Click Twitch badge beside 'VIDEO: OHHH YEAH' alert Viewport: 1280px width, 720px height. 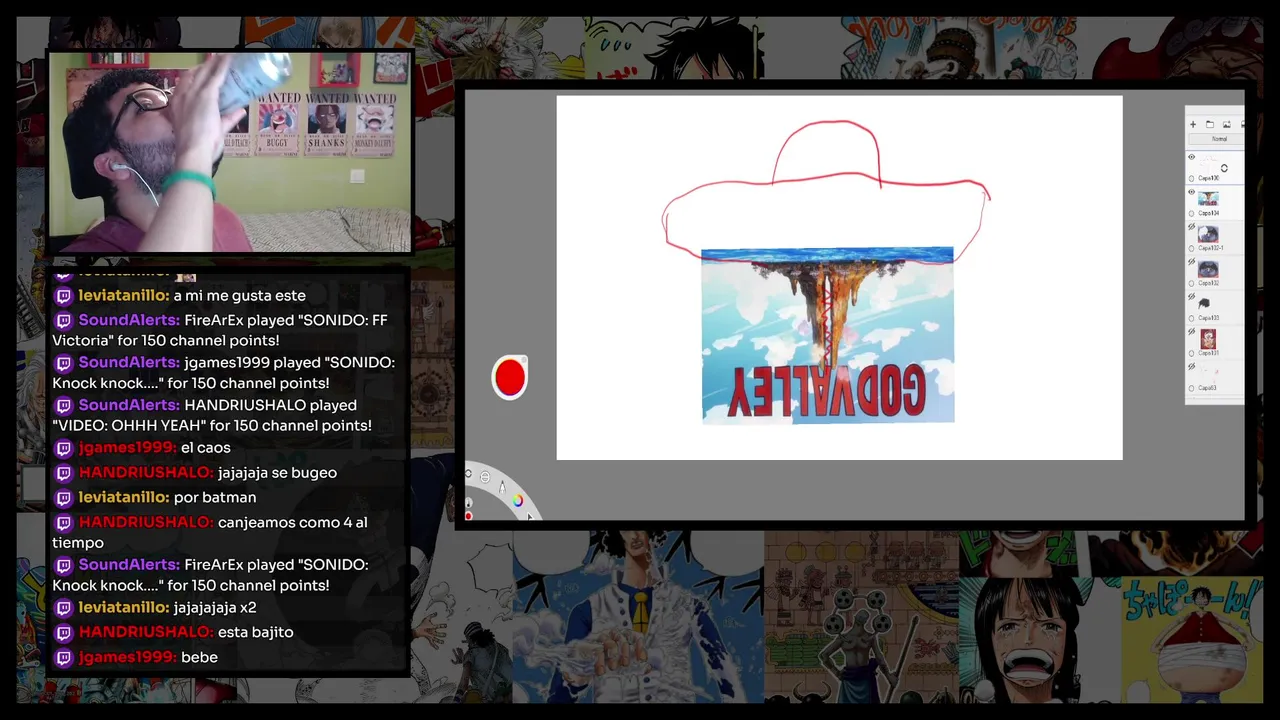point(63,405)
